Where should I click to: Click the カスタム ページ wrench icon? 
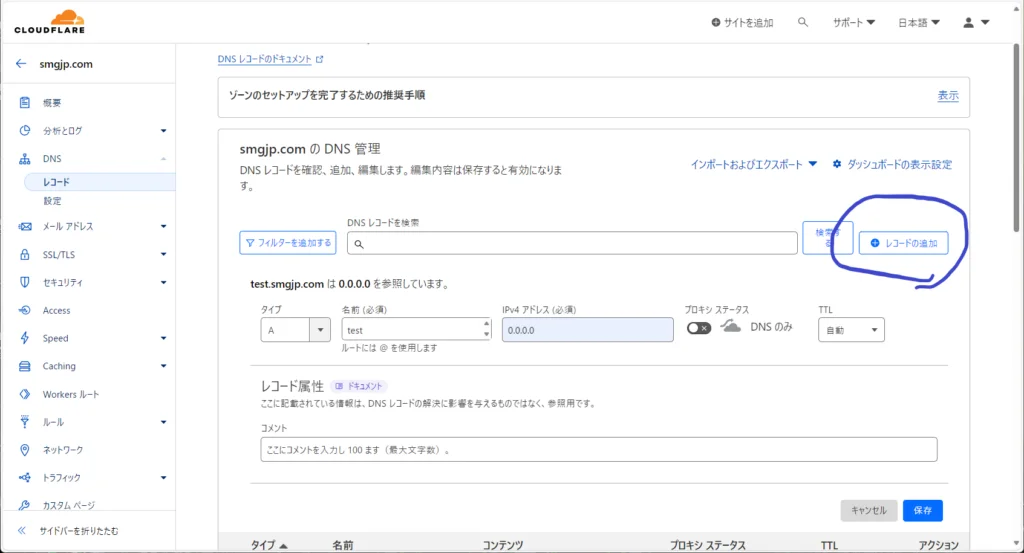(25, 505)
